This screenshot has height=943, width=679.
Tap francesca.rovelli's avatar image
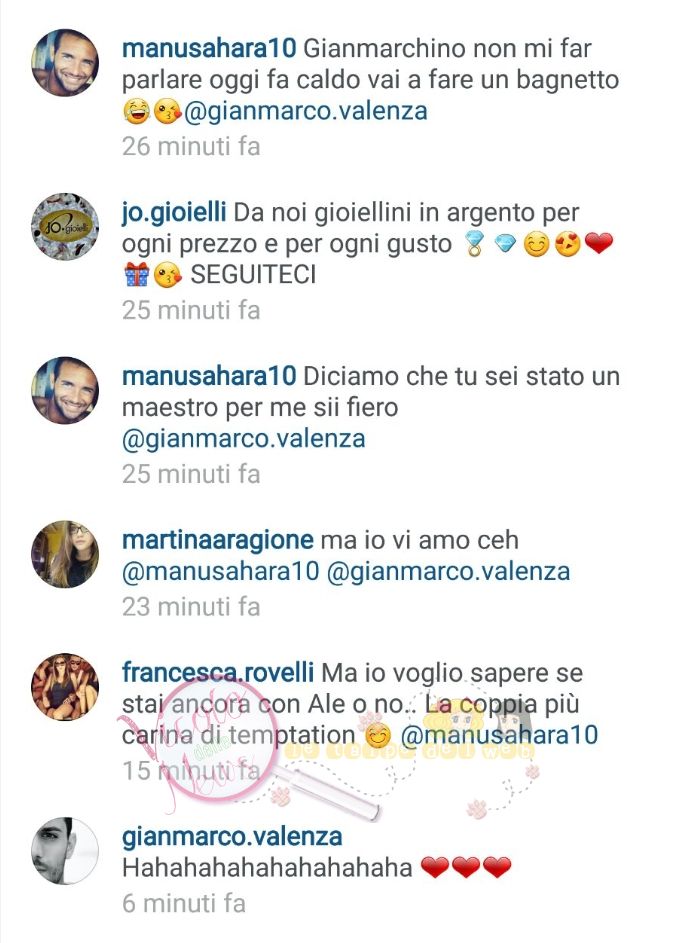pyautogui.click(x=65, y=687)
